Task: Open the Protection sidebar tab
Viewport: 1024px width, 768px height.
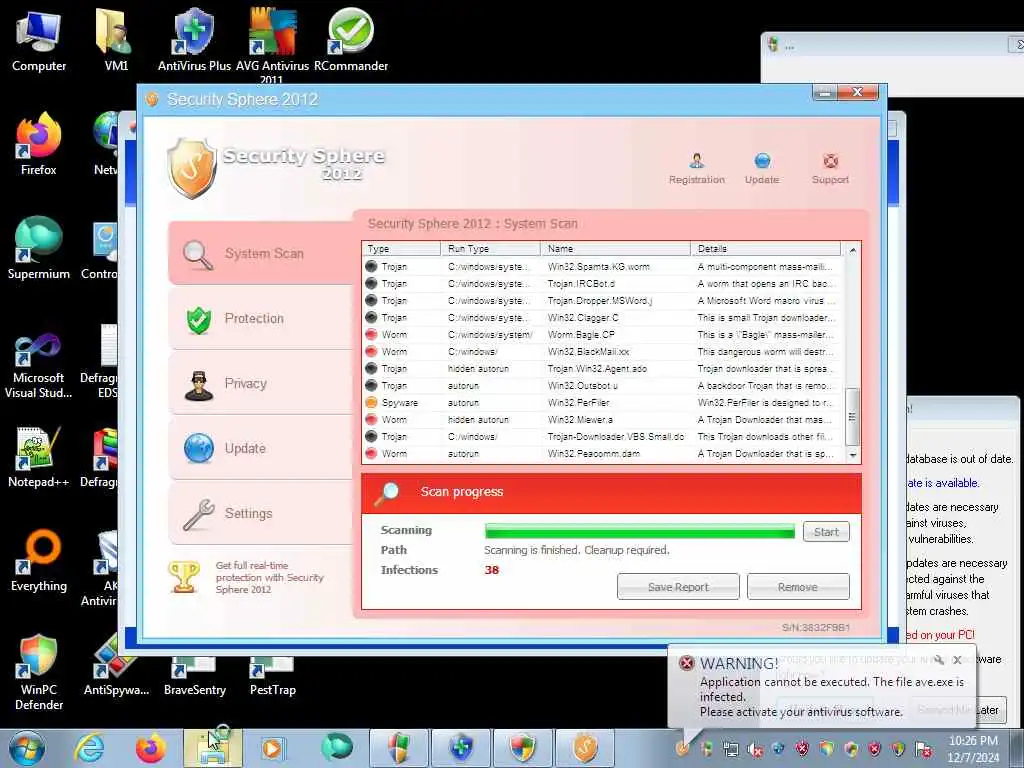Action: coord(261,319)
